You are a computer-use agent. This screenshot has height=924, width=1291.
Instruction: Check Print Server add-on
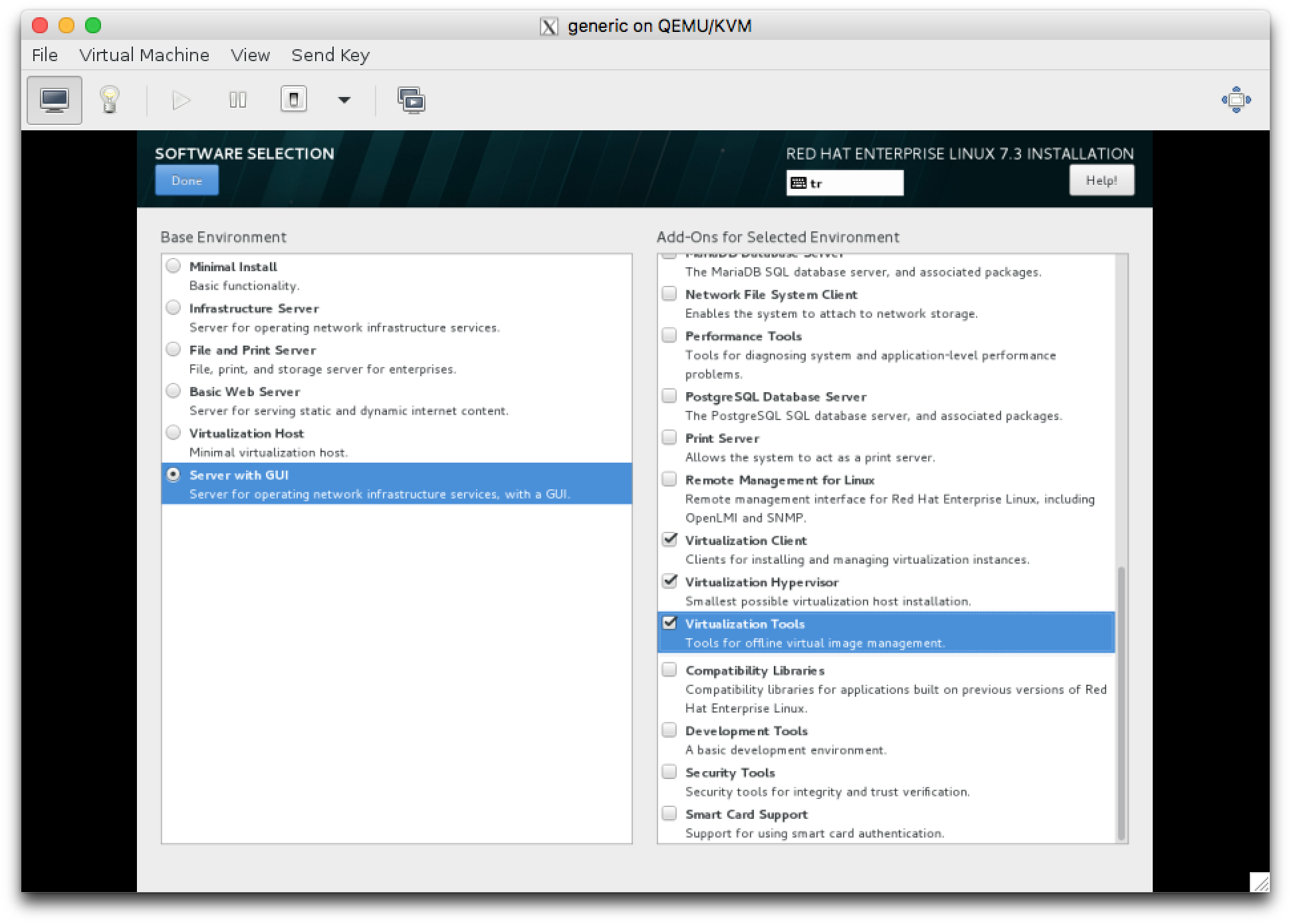click(669, 438)
